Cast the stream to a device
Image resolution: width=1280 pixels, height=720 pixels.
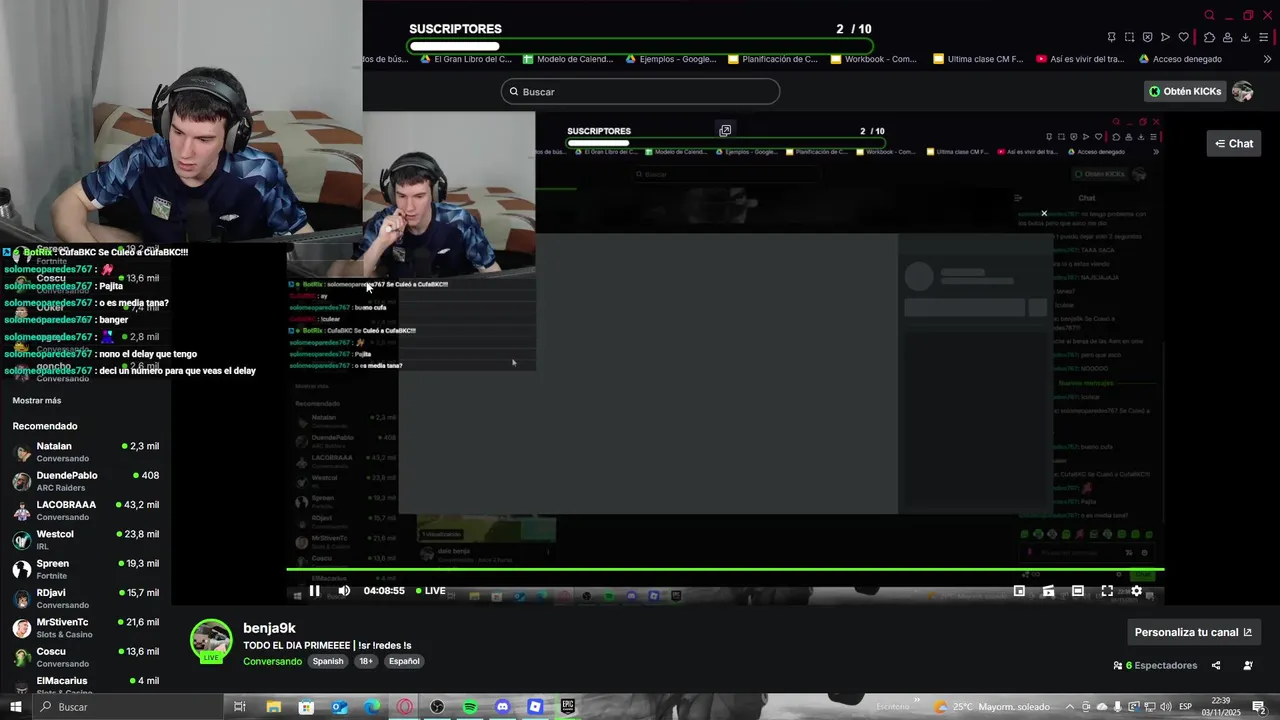coord(1048,591)
